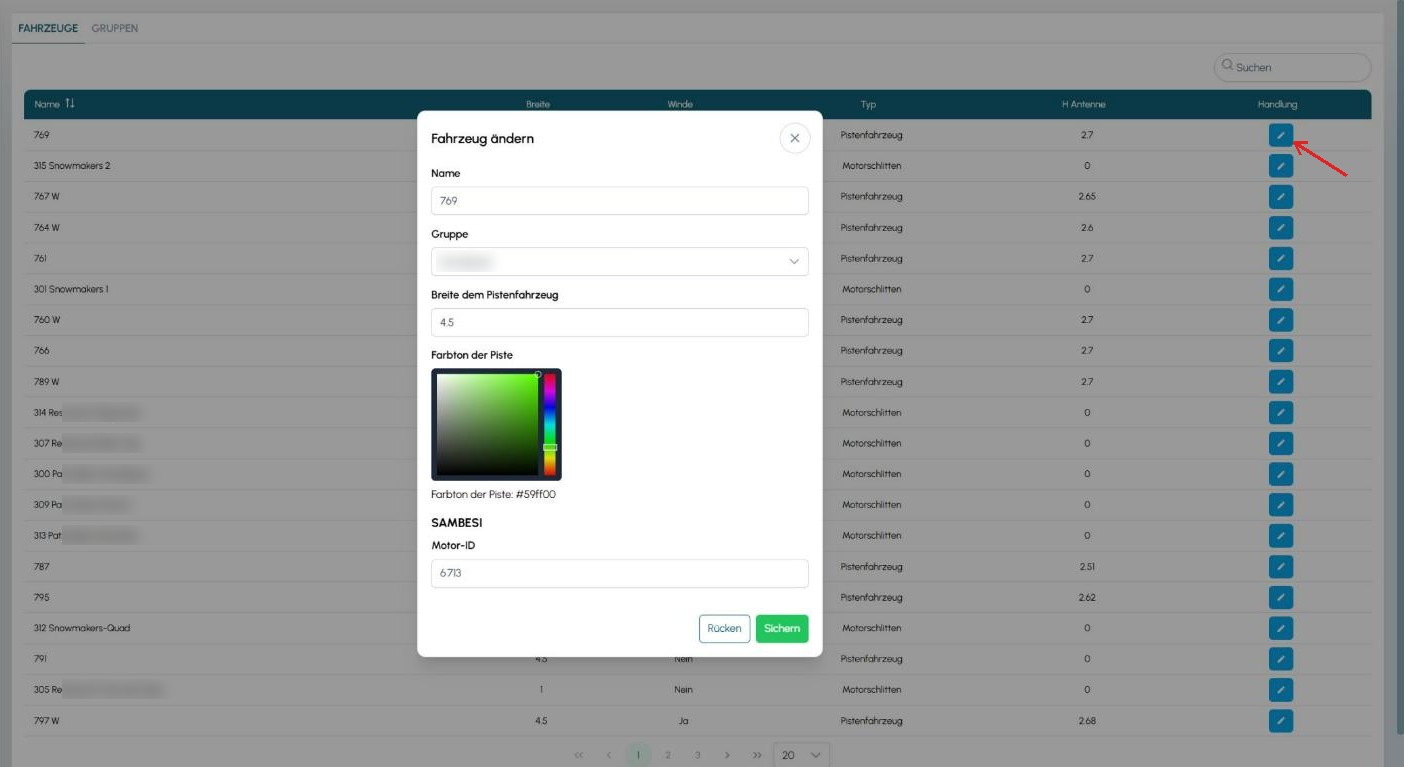This screenshot has width=1404, height=767.
Task: Edit vehicle 766 via pencil icon
Action: 1280,351
